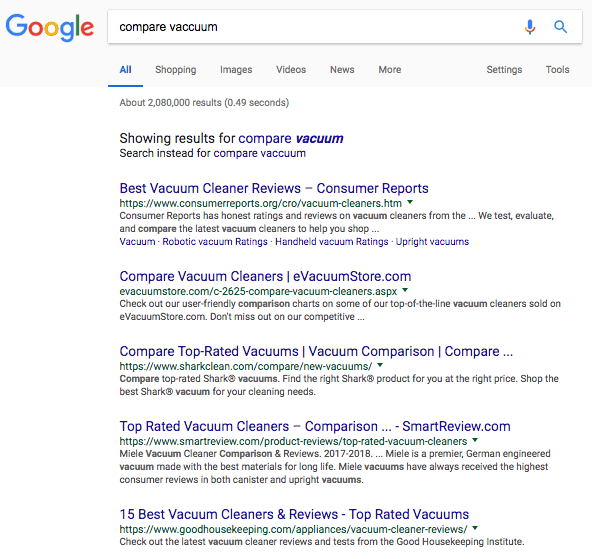Open Robotic vacuum Ratings sitelink
592x559 pixels.
point(215,242)
